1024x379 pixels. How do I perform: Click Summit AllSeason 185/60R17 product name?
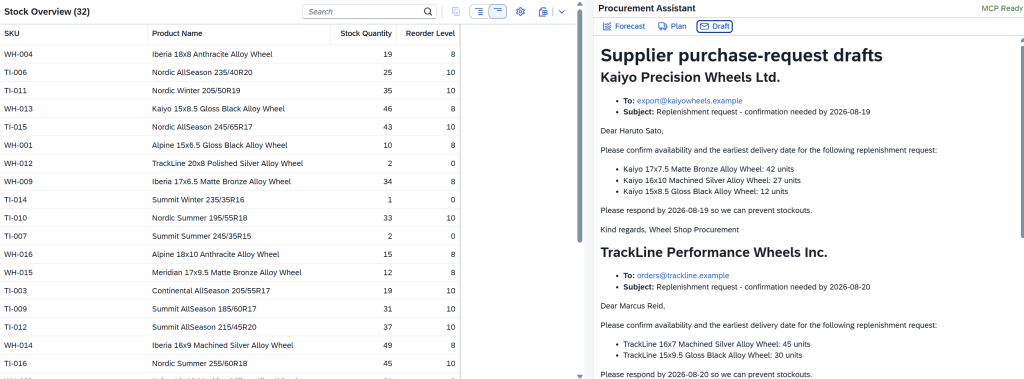204,309
